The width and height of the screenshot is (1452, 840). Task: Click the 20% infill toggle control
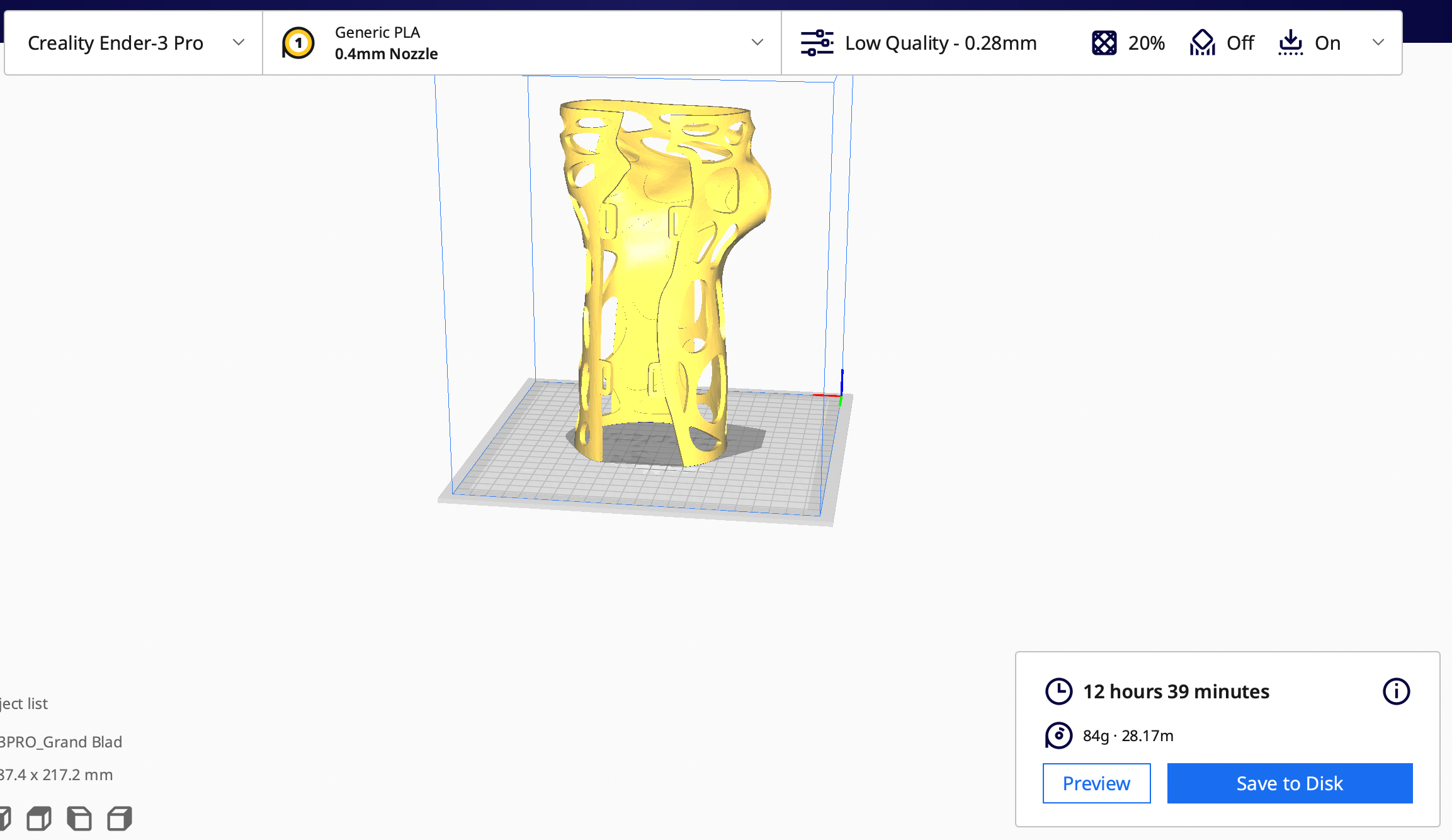point(1146,43)
